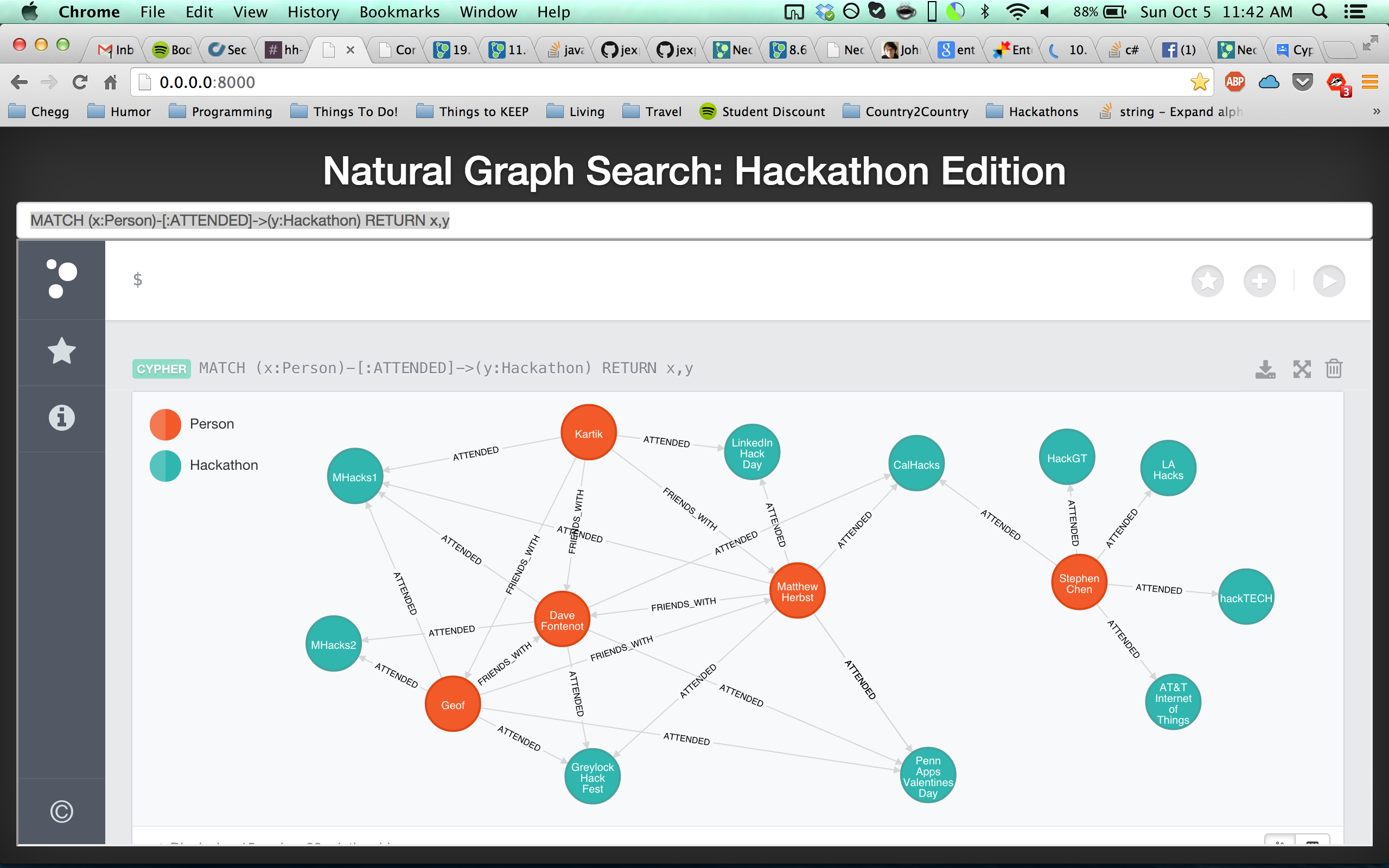Select the CalHacks hackathon node

pos(916,464)
